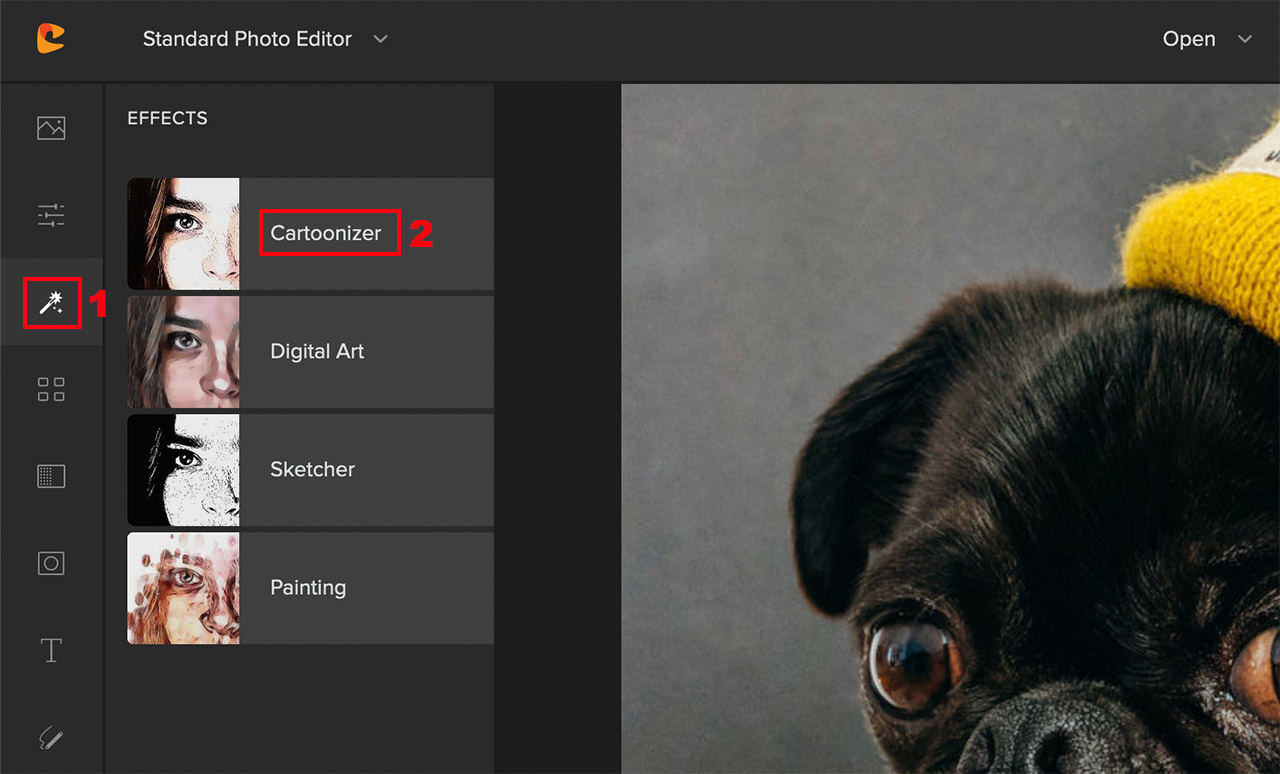The image size is (1280, 774).
Task: Choose the Digital Art effect category
Action: 317,351
